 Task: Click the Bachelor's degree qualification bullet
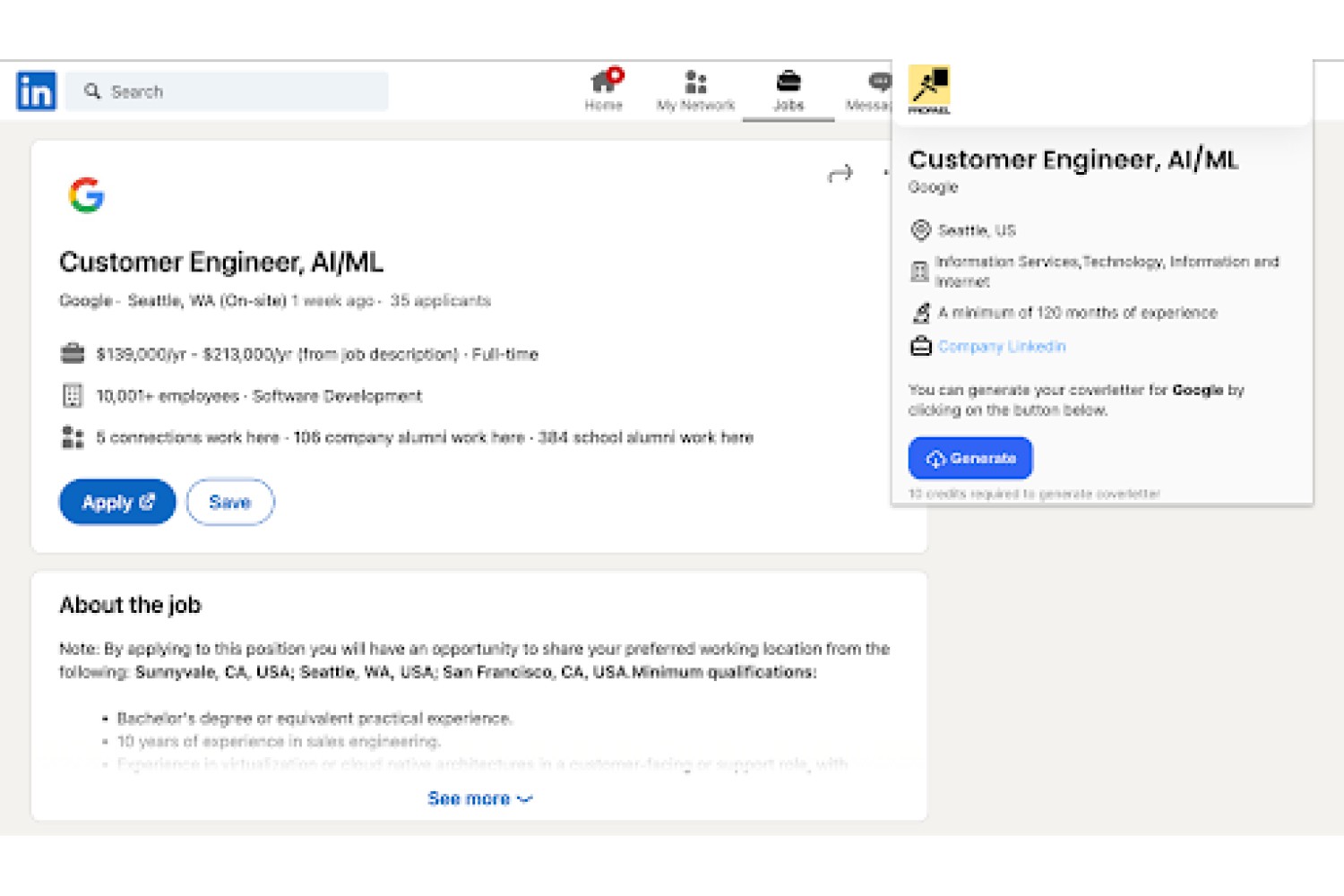click(x=314, y=719)
